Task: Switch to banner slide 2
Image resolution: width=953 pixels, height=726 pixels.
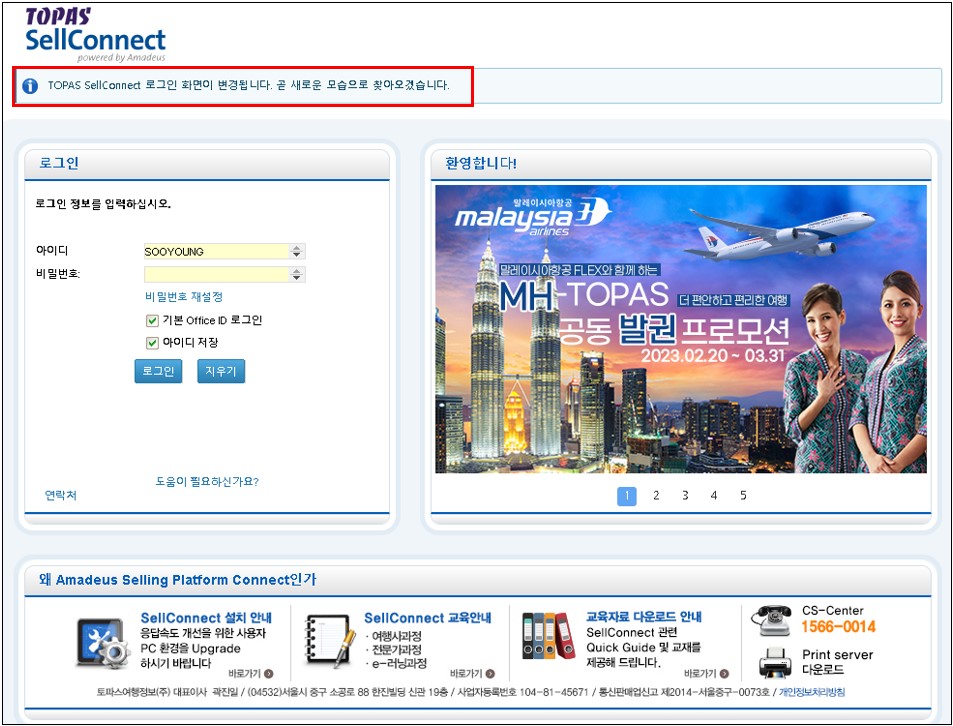Action: (x=656, y=496)
